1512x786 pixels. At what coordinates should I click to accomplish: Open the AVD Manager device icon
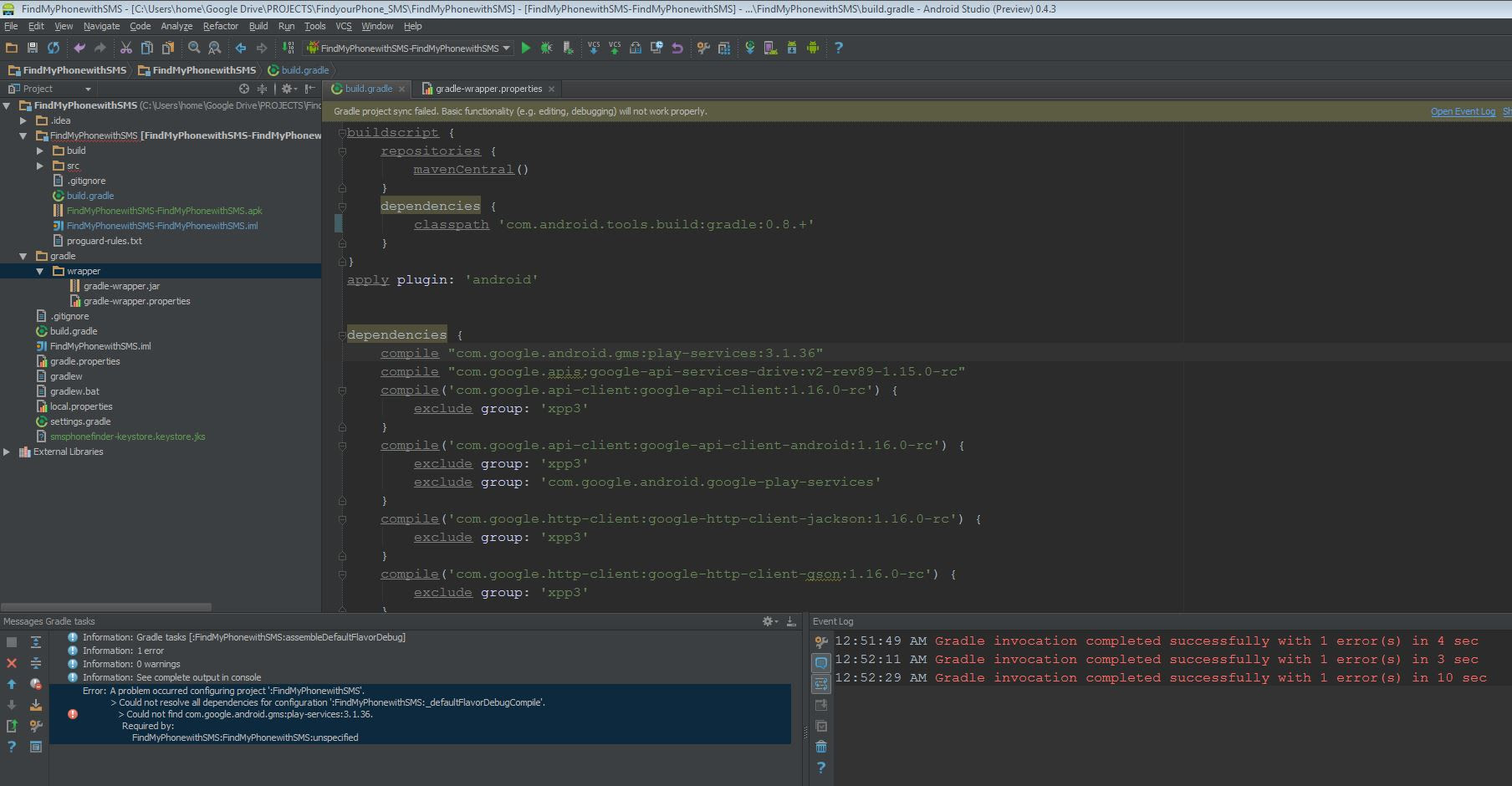[x=771, y=48]
